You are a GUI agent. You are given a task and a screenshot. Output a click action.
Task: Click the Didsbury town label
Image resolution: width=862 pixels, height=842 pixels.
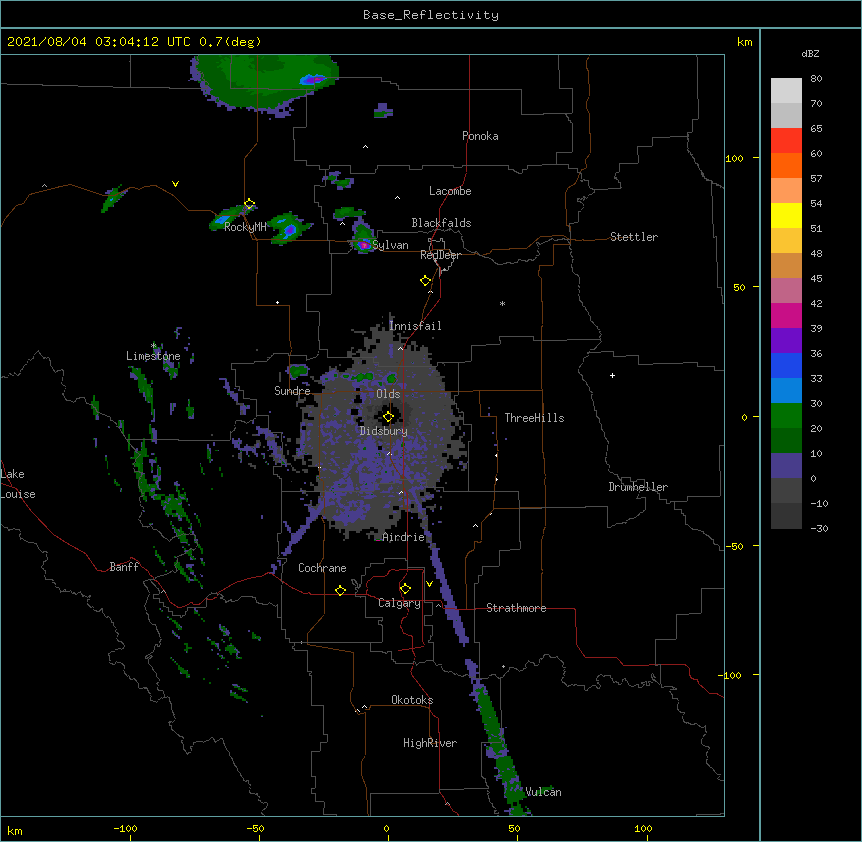[383, 431]
